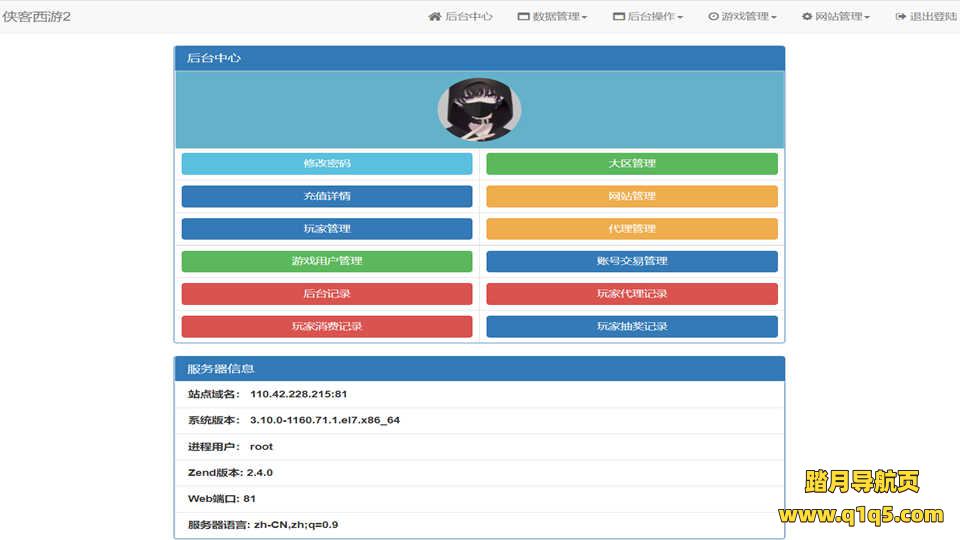Screen dimensions: 960x540
Task: Expand the 游戏管理 dropdown caret
Action: point(774,18)
